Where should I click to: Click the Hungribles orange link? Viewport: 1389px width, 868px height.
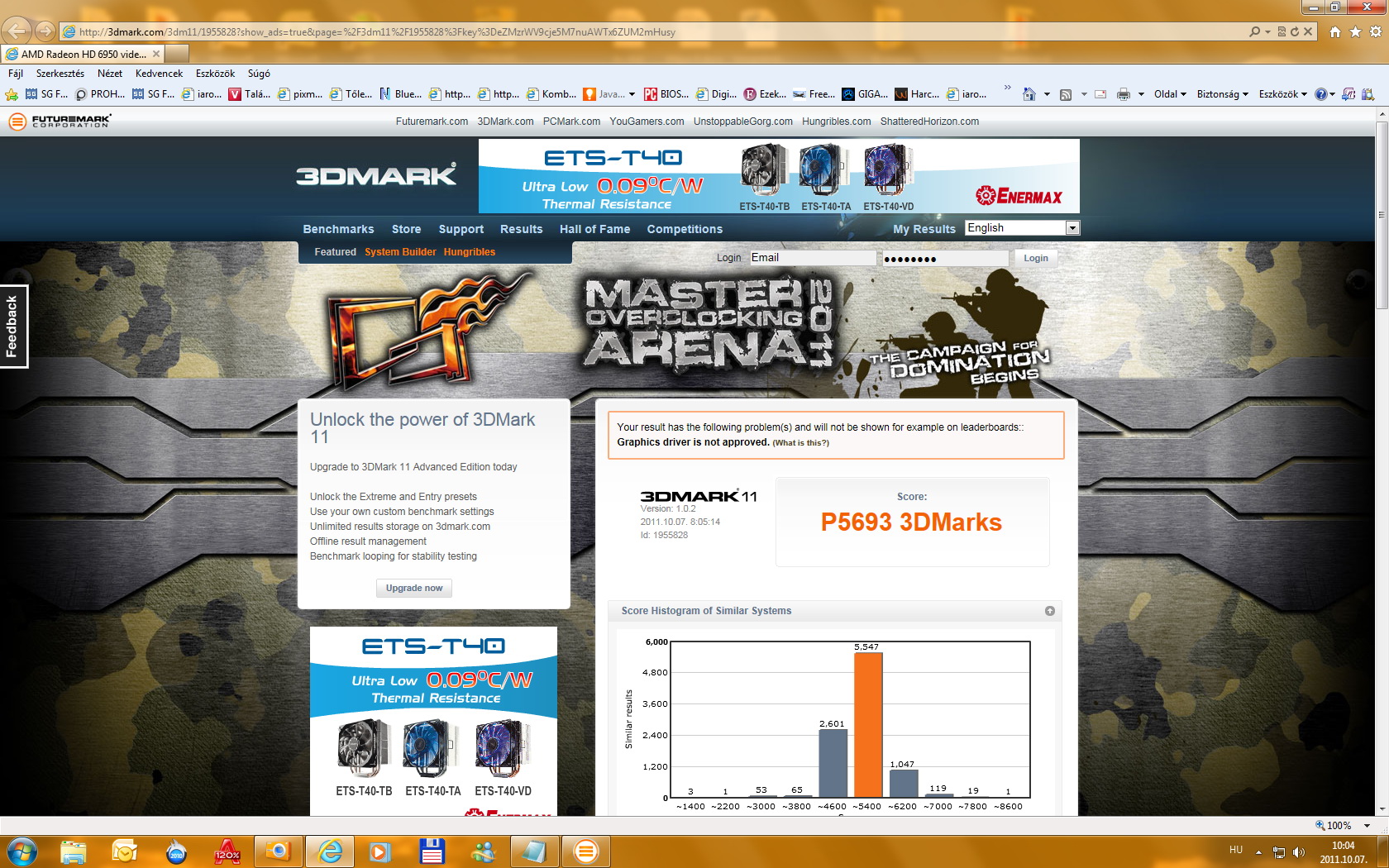point(470,252)
